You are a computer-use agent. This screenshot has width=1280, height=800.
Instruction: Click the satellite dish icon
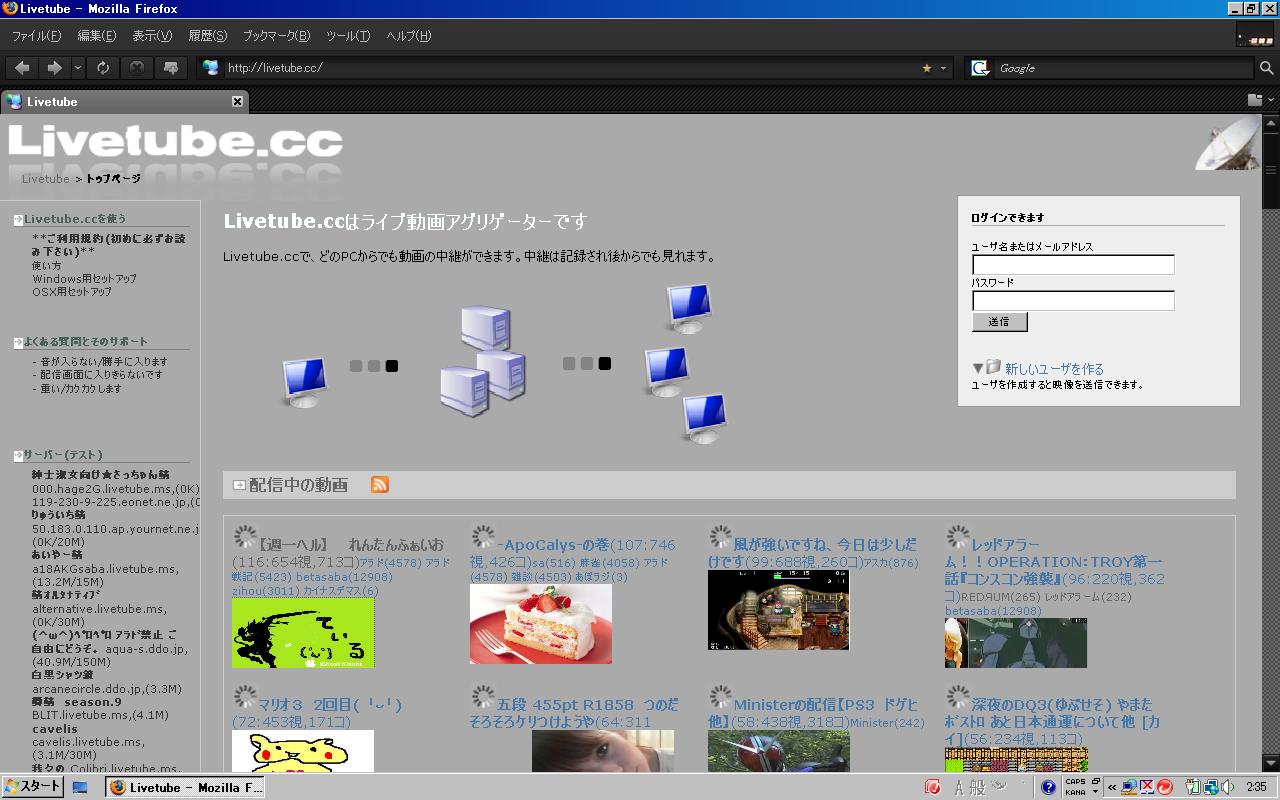[x=1228, y=144]
